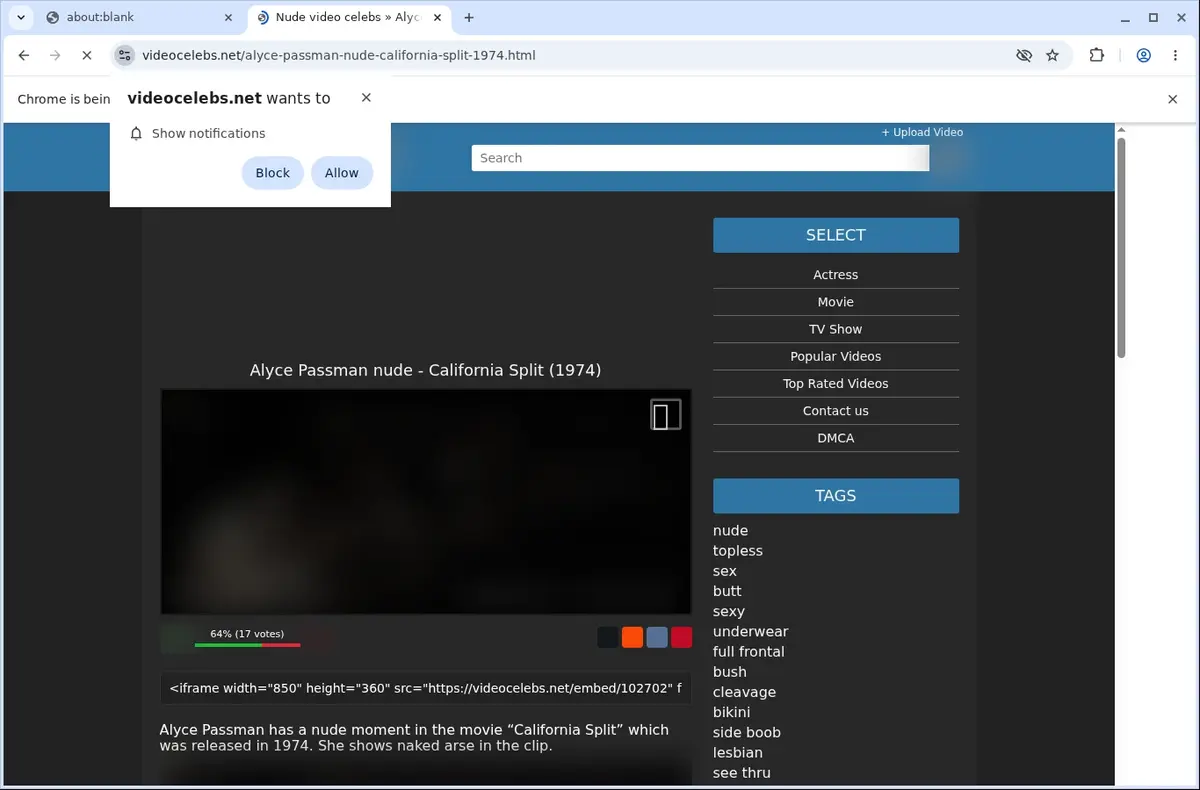1200x790 pixels.
Task: Click the 'Show notifications' bell icon
Action: (x=137, y=133)
